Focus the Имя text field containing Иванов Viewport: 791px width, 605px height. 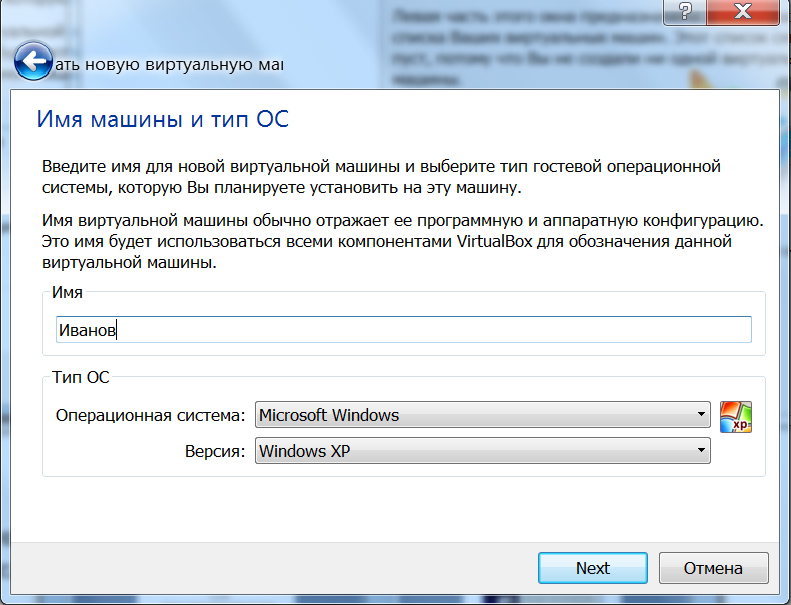click(x=404, y=329)
